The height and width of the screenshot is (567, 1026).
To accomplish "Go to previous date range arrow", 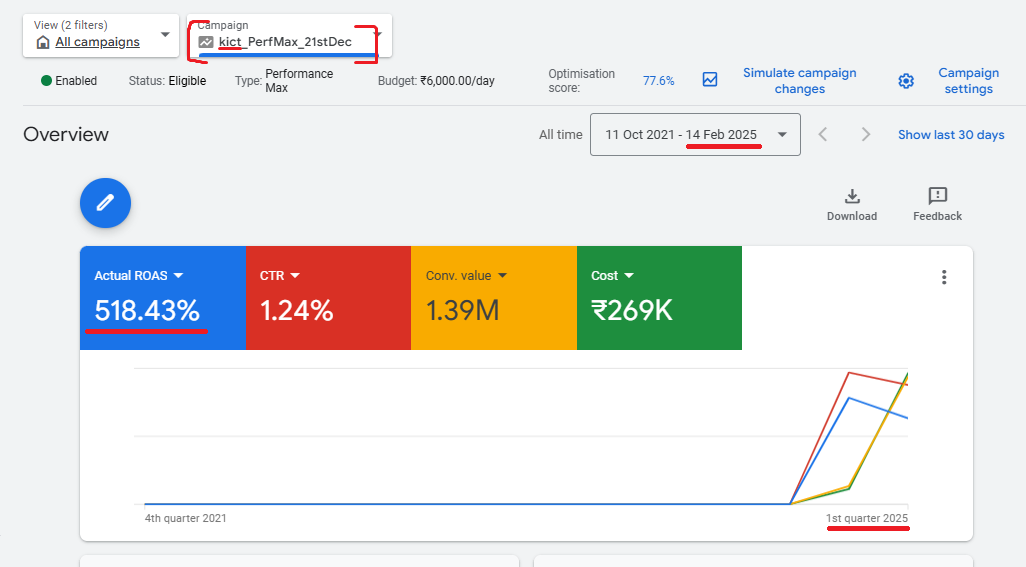I will (823, 135).
